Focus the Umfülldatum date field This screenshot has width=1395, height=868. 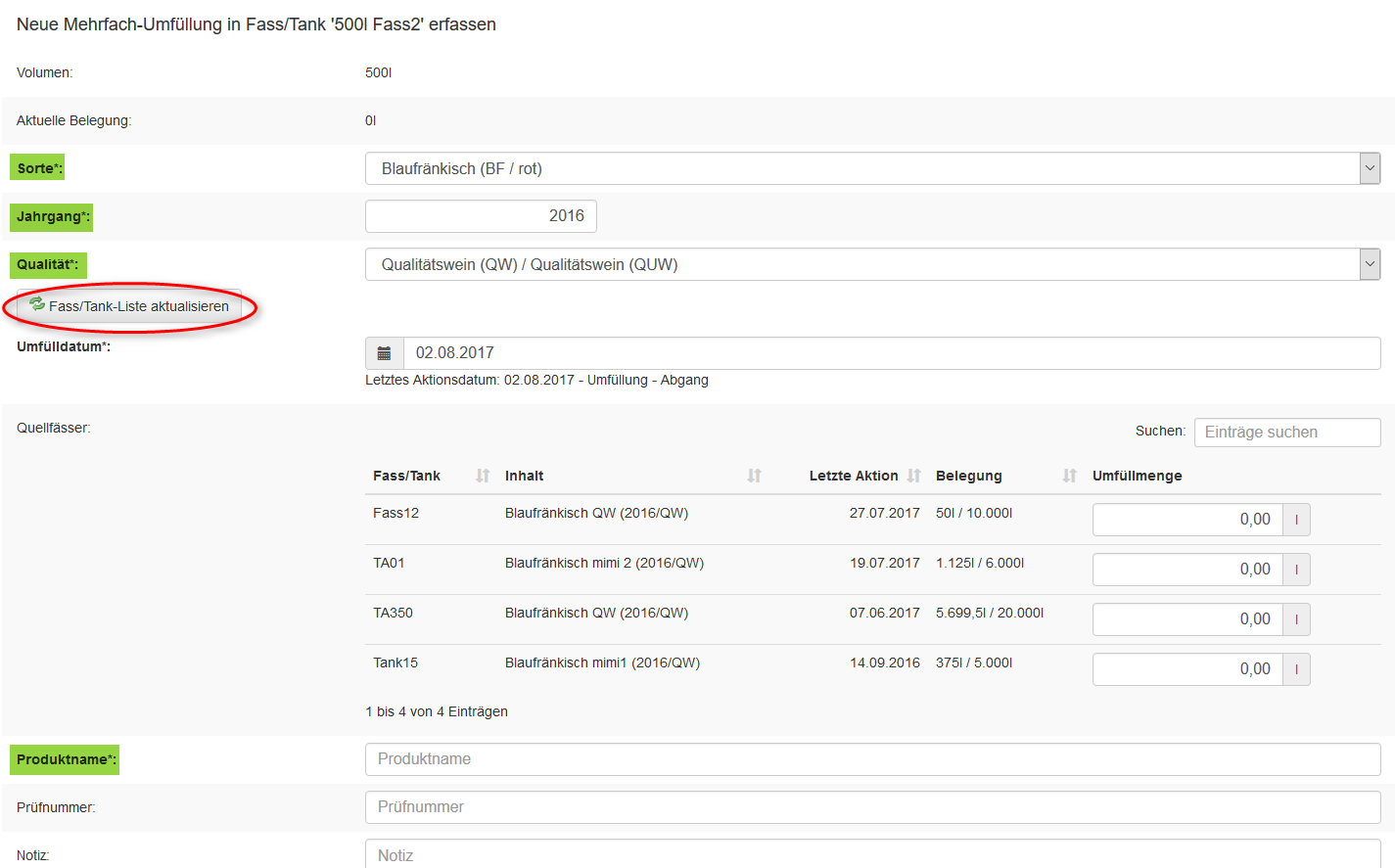[891, 353]
